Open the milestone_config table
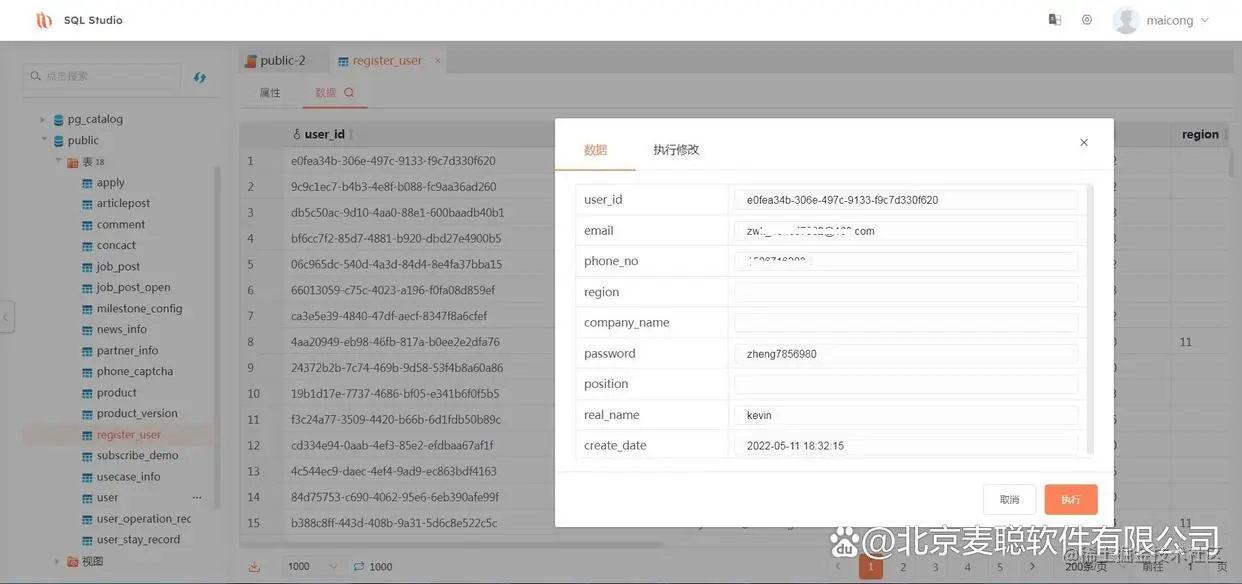 click(139, 309)
